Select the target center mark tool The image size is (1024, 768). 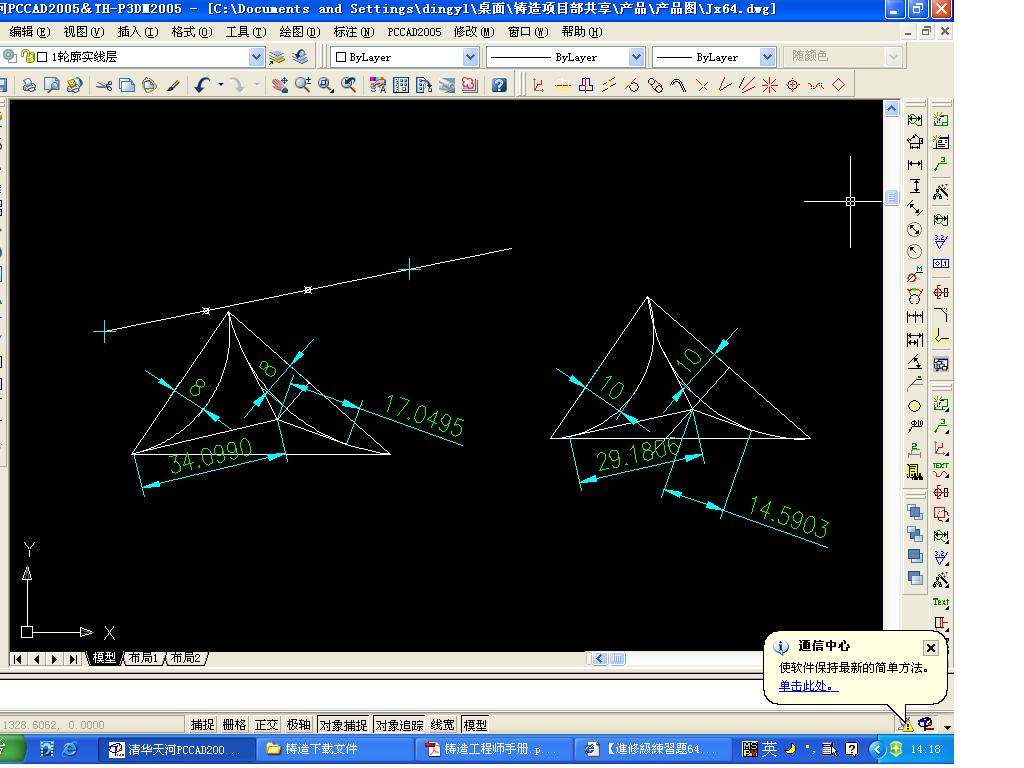(793, 86)
